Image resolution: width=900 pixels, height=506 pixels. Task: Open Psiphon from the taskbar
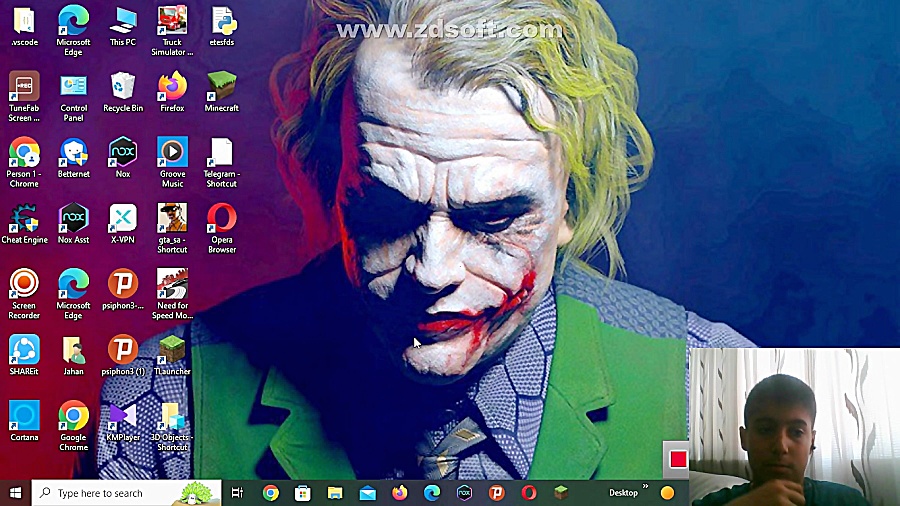tap(496, 493)
